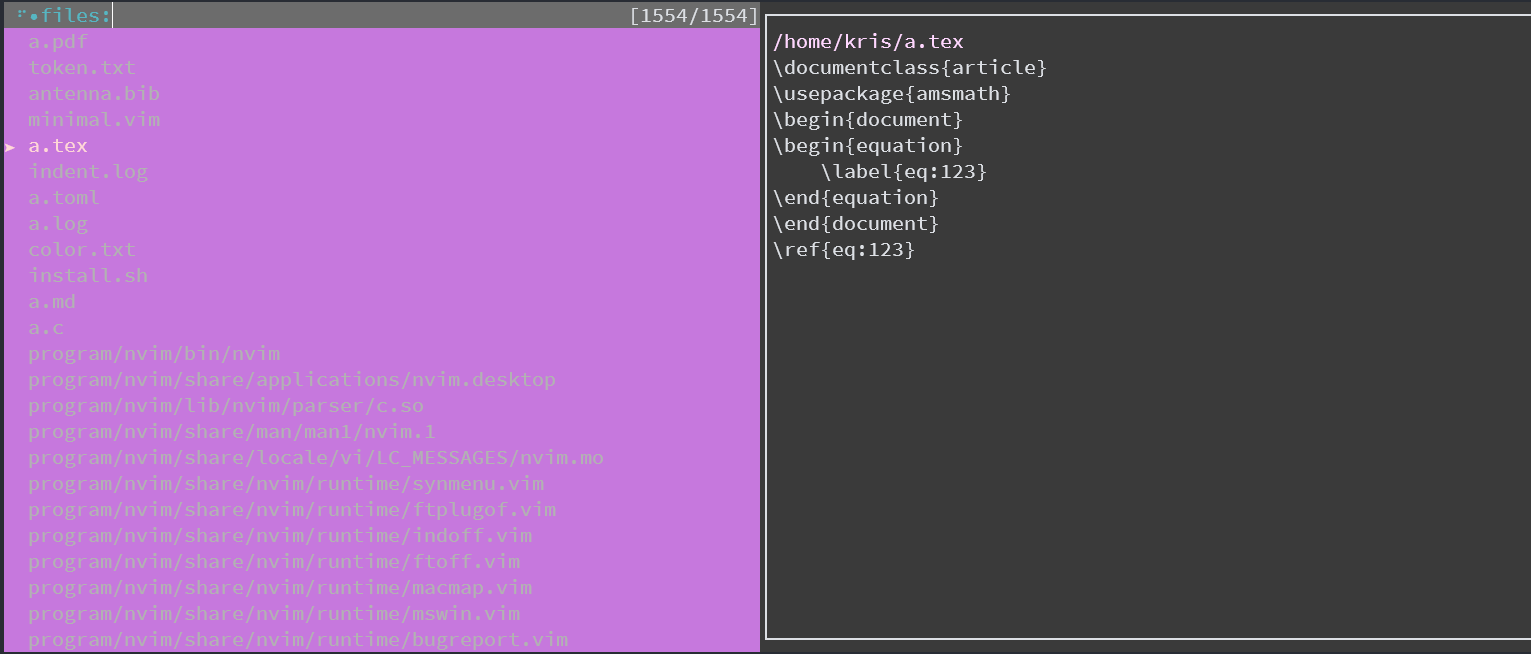Screen dimensions: 1531x654
Task: Click the 1554/1554 match counter
Action: (708, 14)
